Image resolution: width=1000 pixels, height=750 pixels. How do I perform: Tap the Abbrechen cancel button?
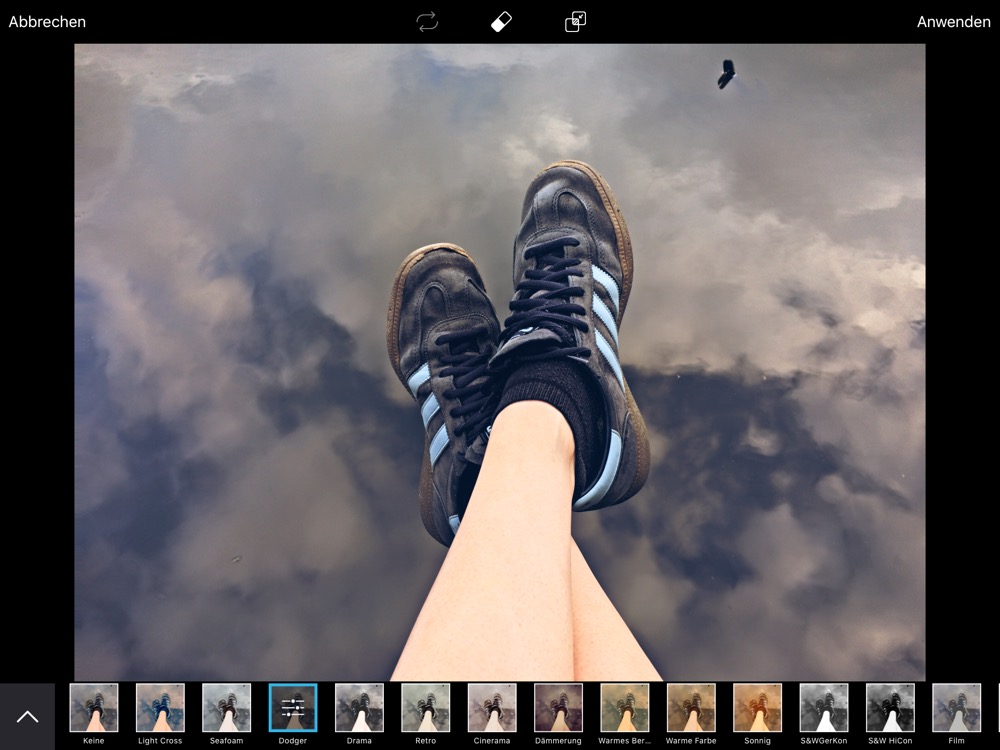pyautogui.click(x=47, y=22)
